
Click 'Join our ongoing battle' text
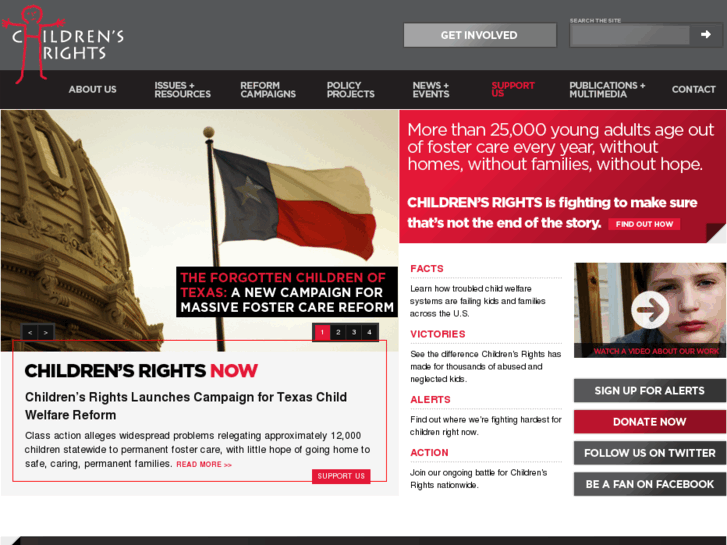tap(478, 479)
